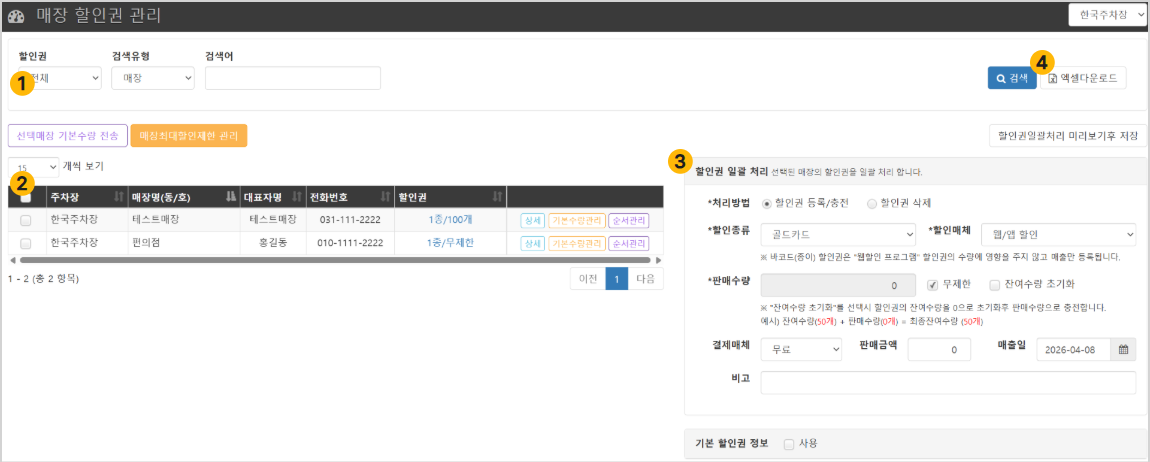Click 순서관리 button for 테스트매장 row
The height and width of the screenshot is (462, 1150).
point(629,220)
